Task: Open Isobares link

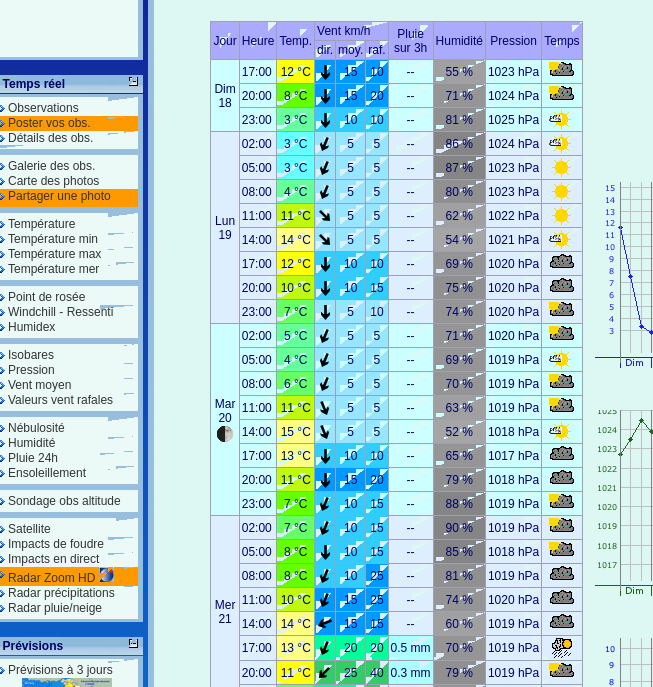Action: click(31, 354)
